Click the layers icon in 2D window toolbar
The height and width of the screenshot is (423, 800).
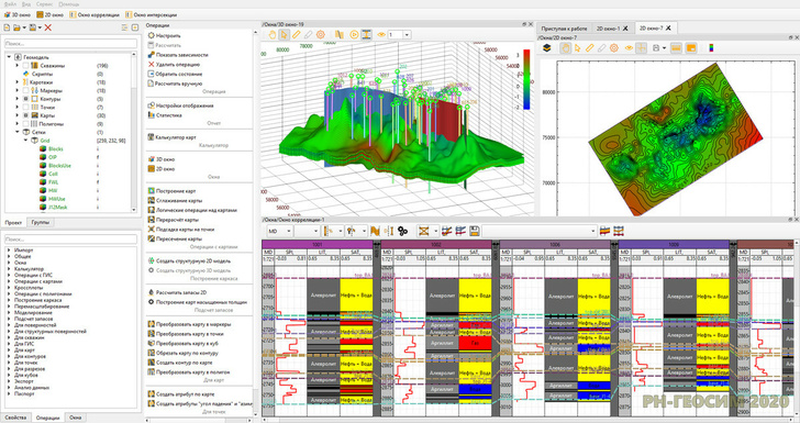(x=546, y=47)
